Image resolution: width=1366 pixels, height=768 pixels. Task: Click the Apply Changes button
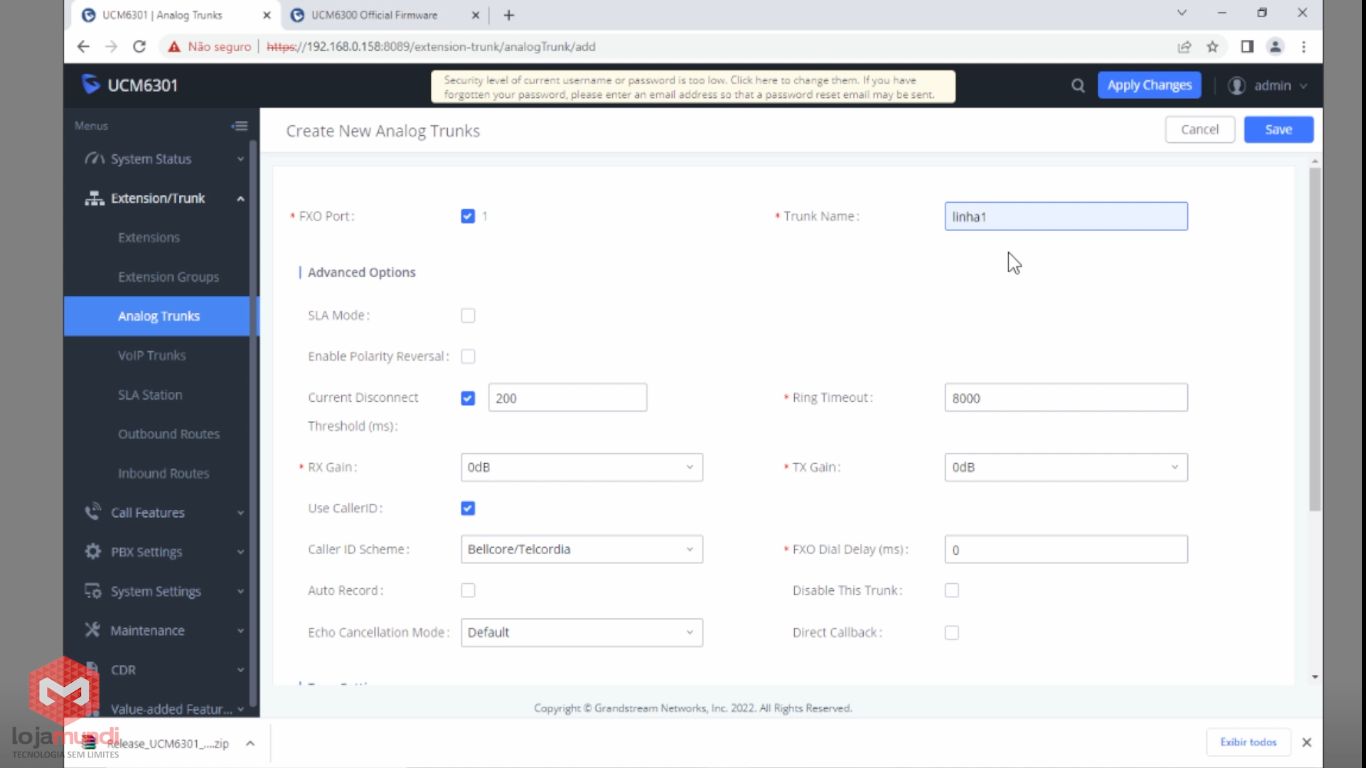[x=1149, y=86]
